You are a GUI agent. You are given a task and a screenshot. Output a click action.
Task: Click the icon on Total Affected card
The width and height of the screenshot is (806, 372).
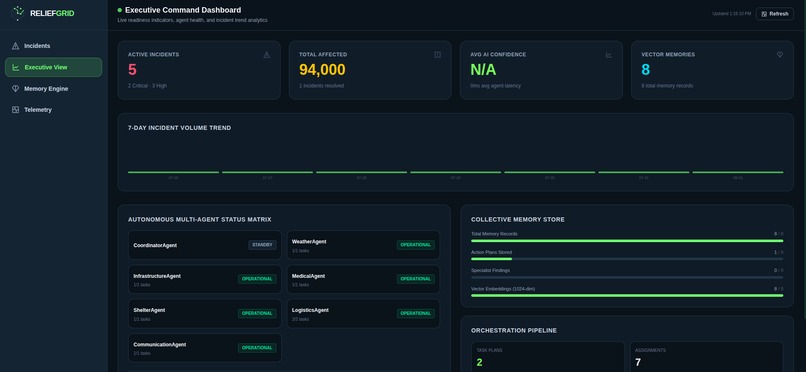click(x=437, y=54)
